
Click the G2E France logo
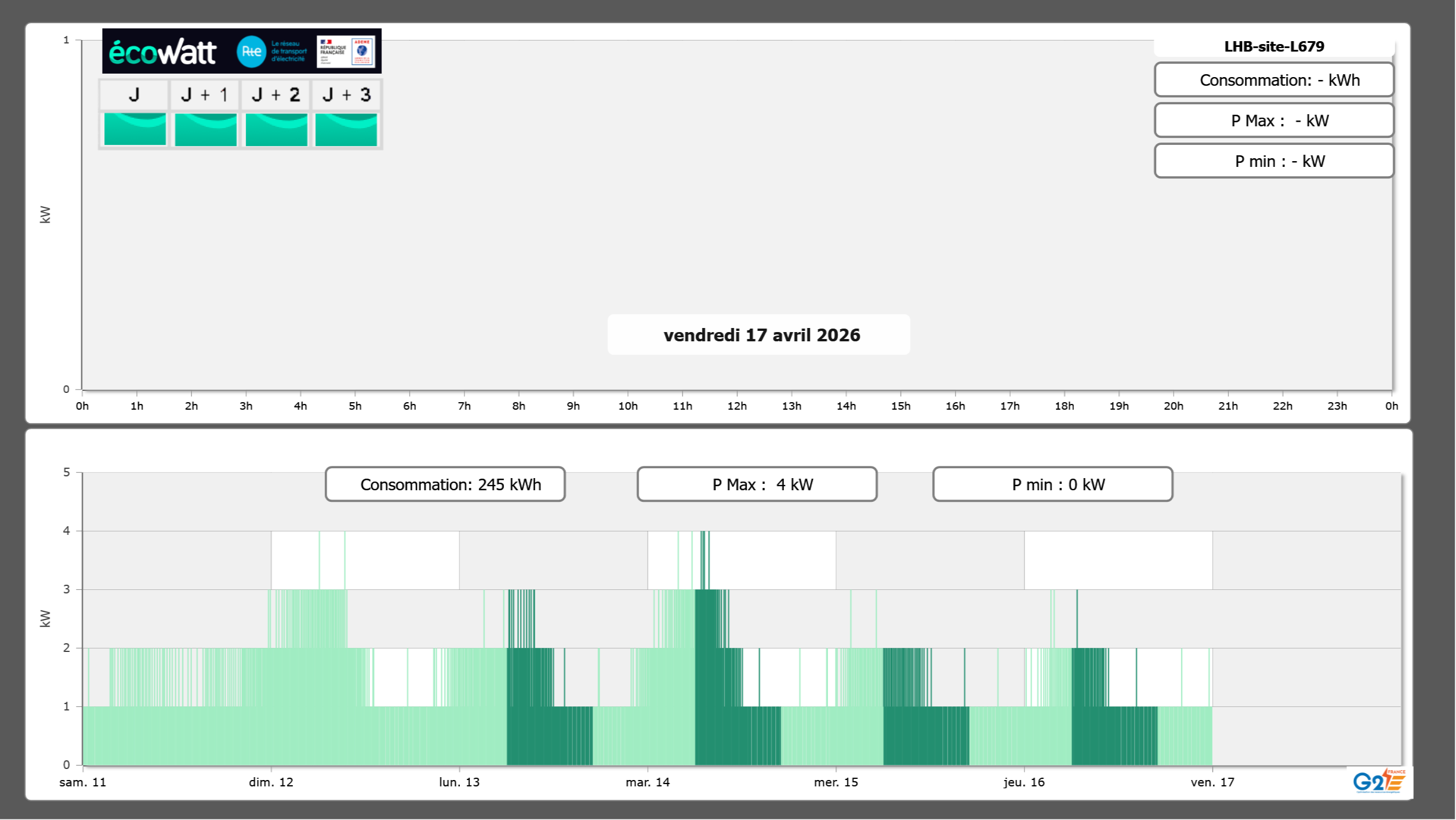click(1379, 781)
